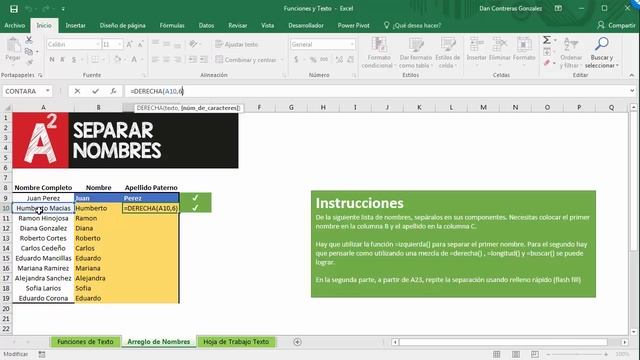This screenshot has height=360, width=640.
Task: Switch to the Diseño de página tab
Action: [122, 25]
